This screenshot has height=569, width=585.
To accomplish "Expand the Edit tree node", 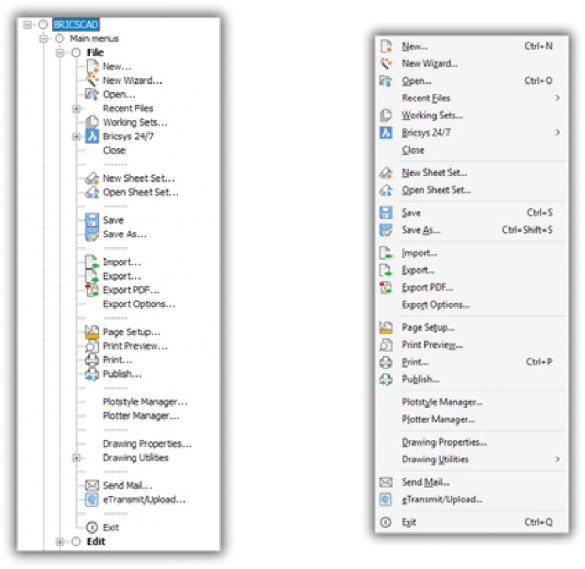I will pos(60,542).
